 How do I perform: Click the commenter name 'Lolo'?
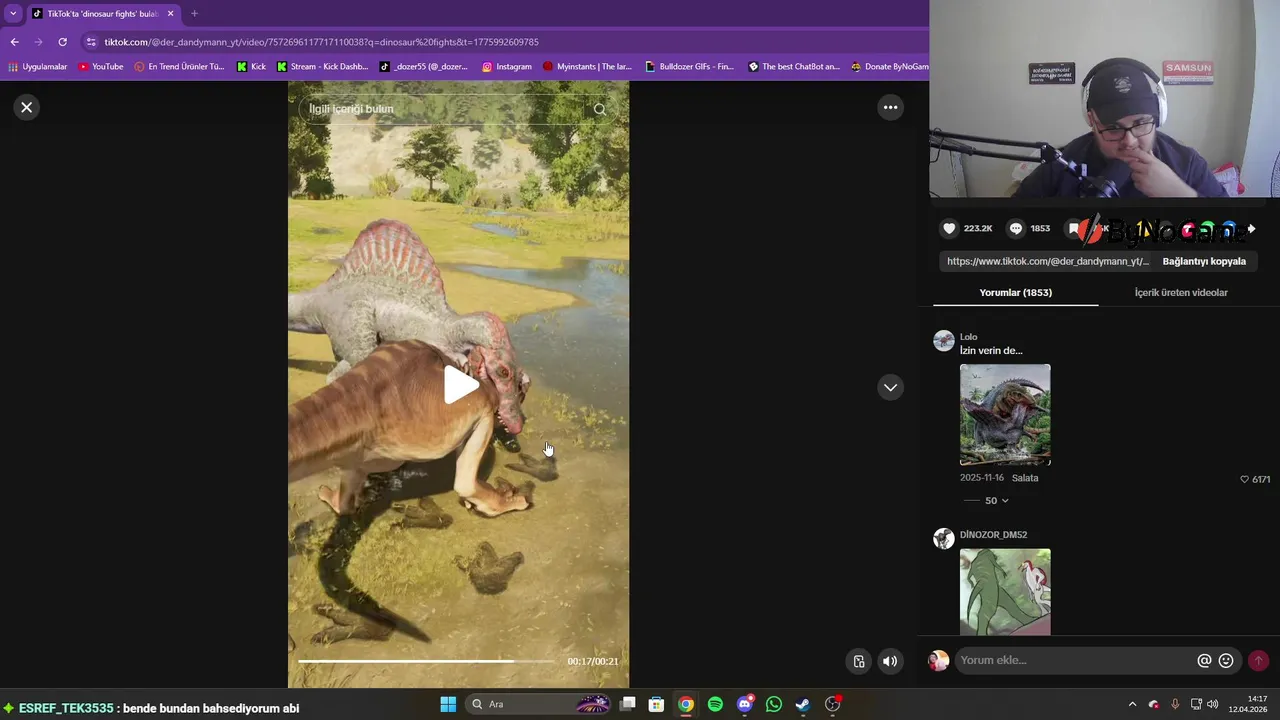968,337
